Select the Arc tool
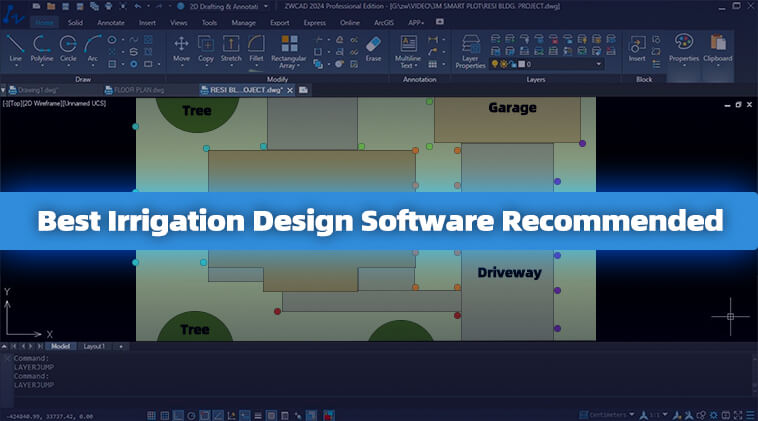Screen dimensions: 758x421 click(x=92, y=48)
